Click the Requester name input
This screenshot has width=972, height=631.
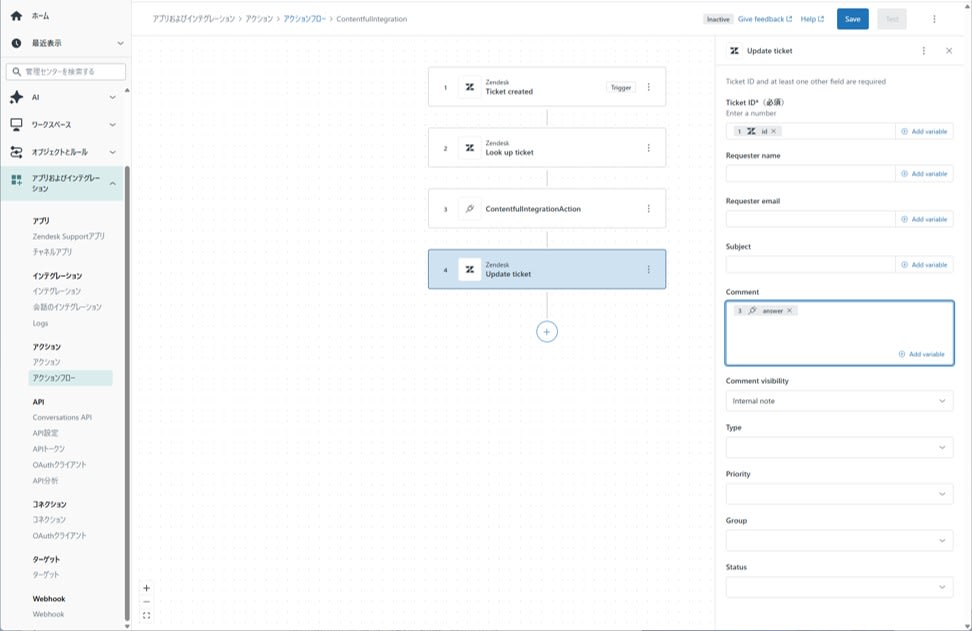[x=811, y=174]
